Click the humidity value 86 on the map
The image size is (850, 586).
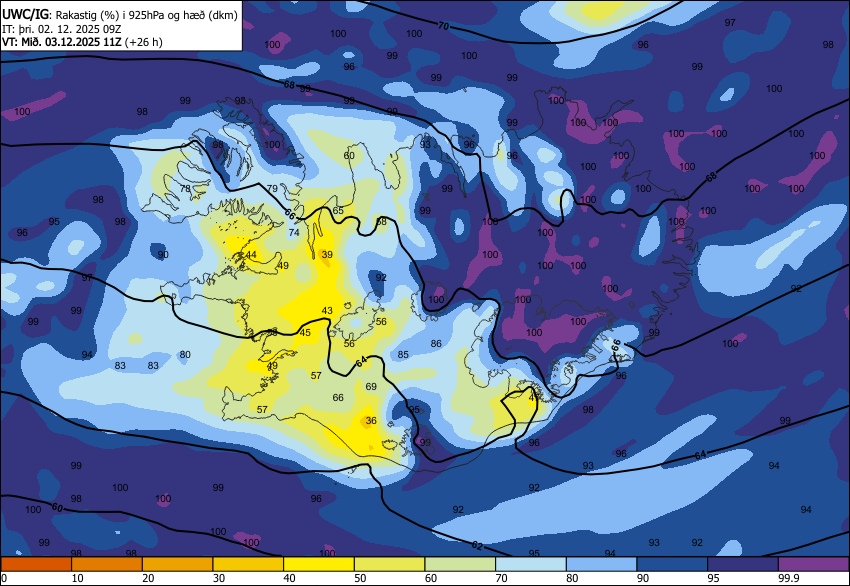[x=436, y=343]
